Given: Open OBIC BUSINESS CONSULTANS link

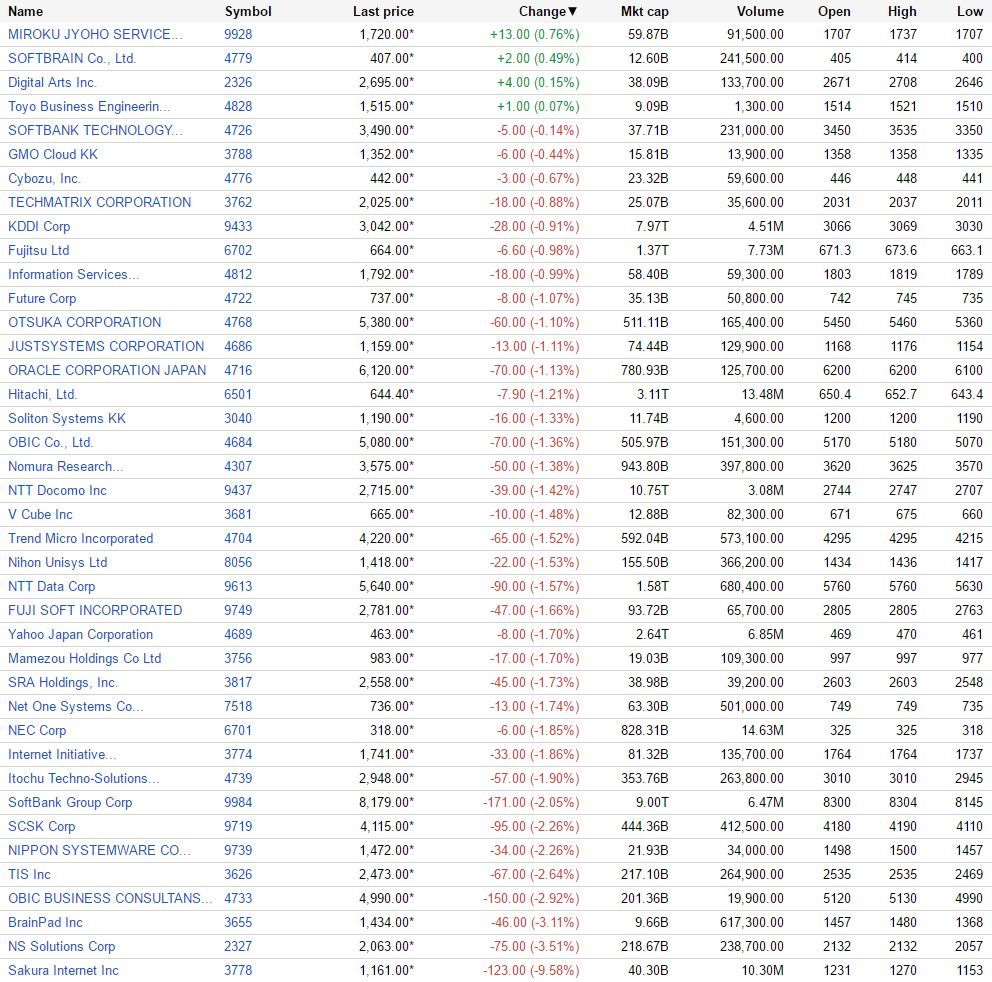Looking at the screenshot, I should [111, 900].
